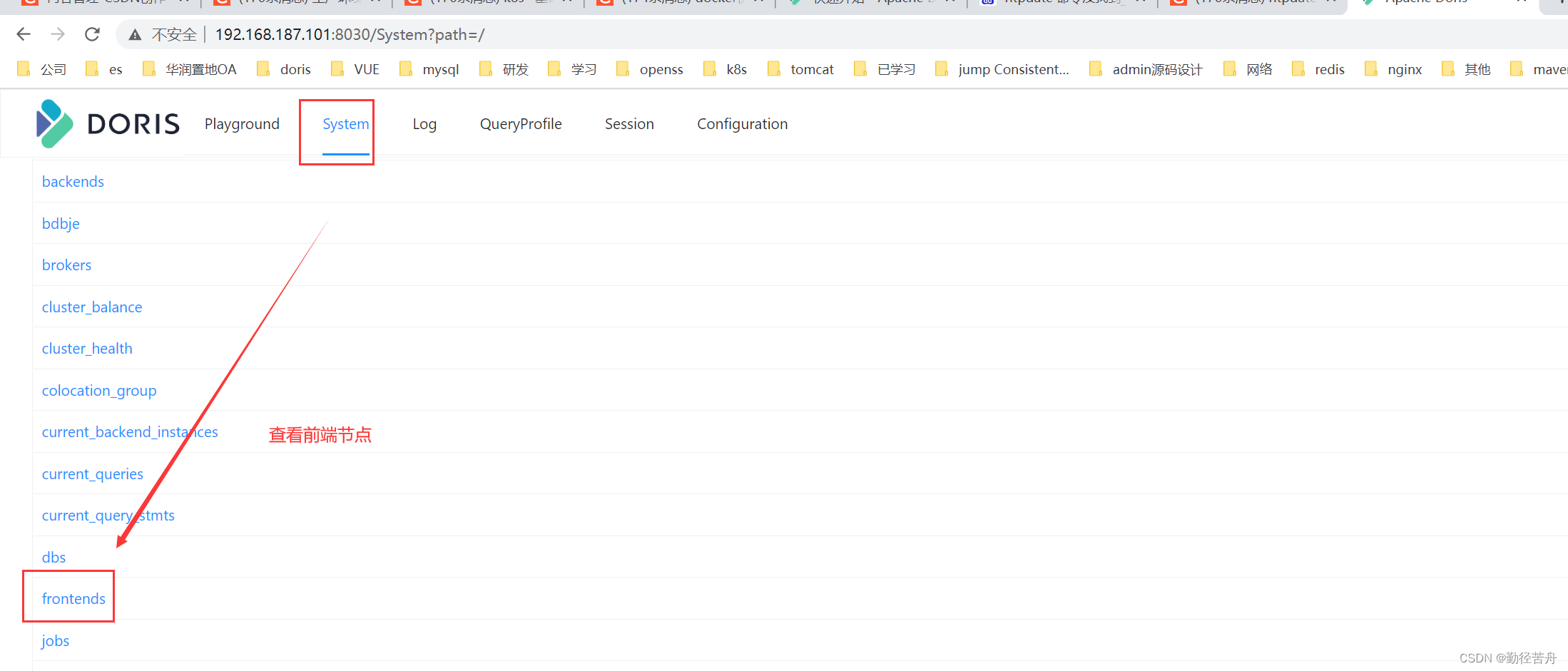Open the 网络 bookmark folder
Image resolution: width=1568 pixels, height=671 pixels.
click(x=1248, y=69)
